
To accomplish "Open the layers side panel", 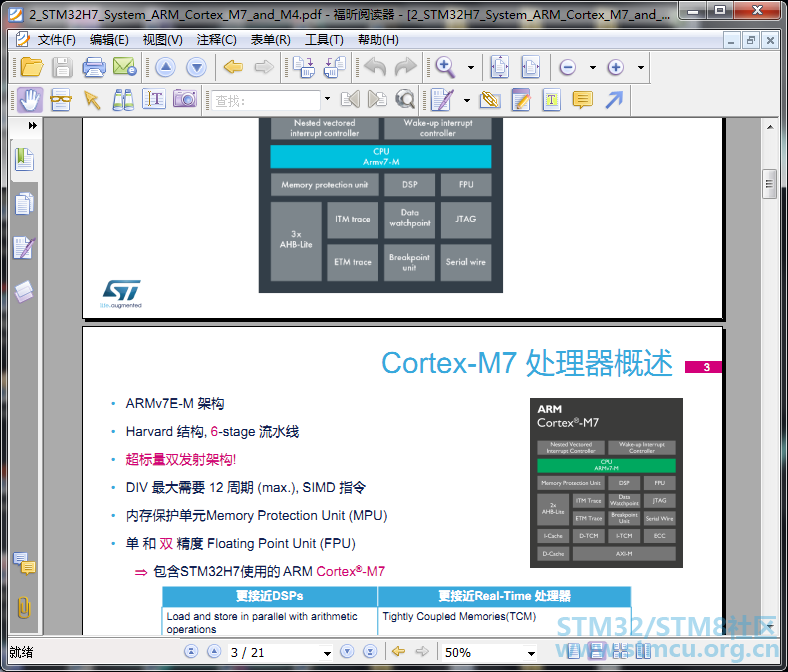I will 24,292.
